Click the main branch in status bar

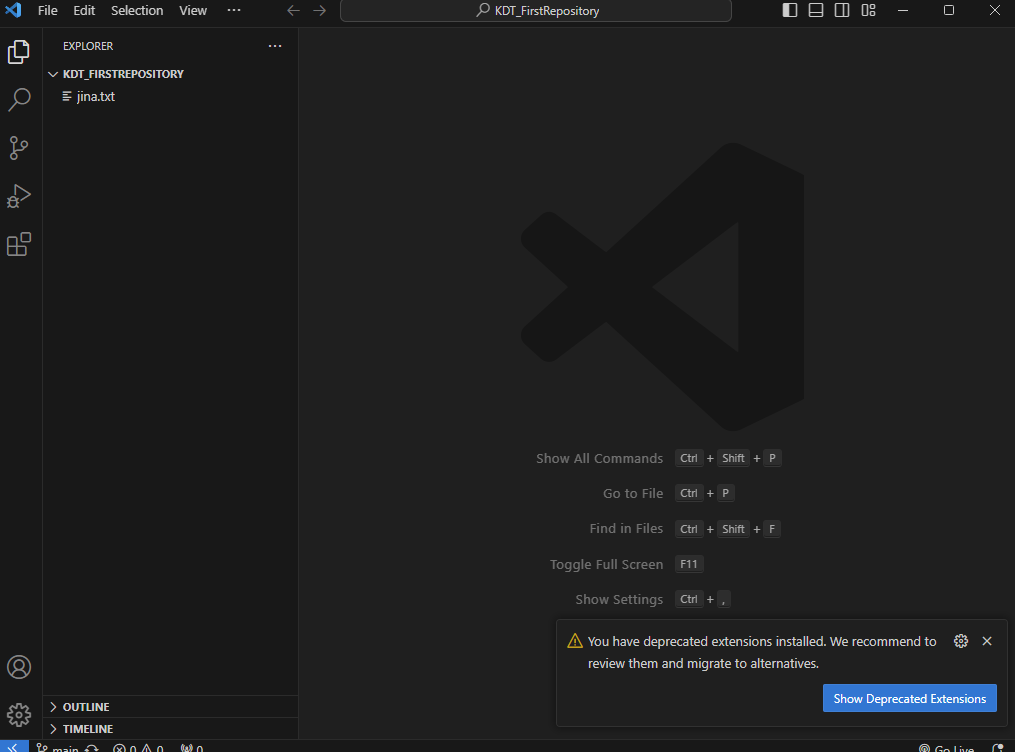(x=58, y=747)
